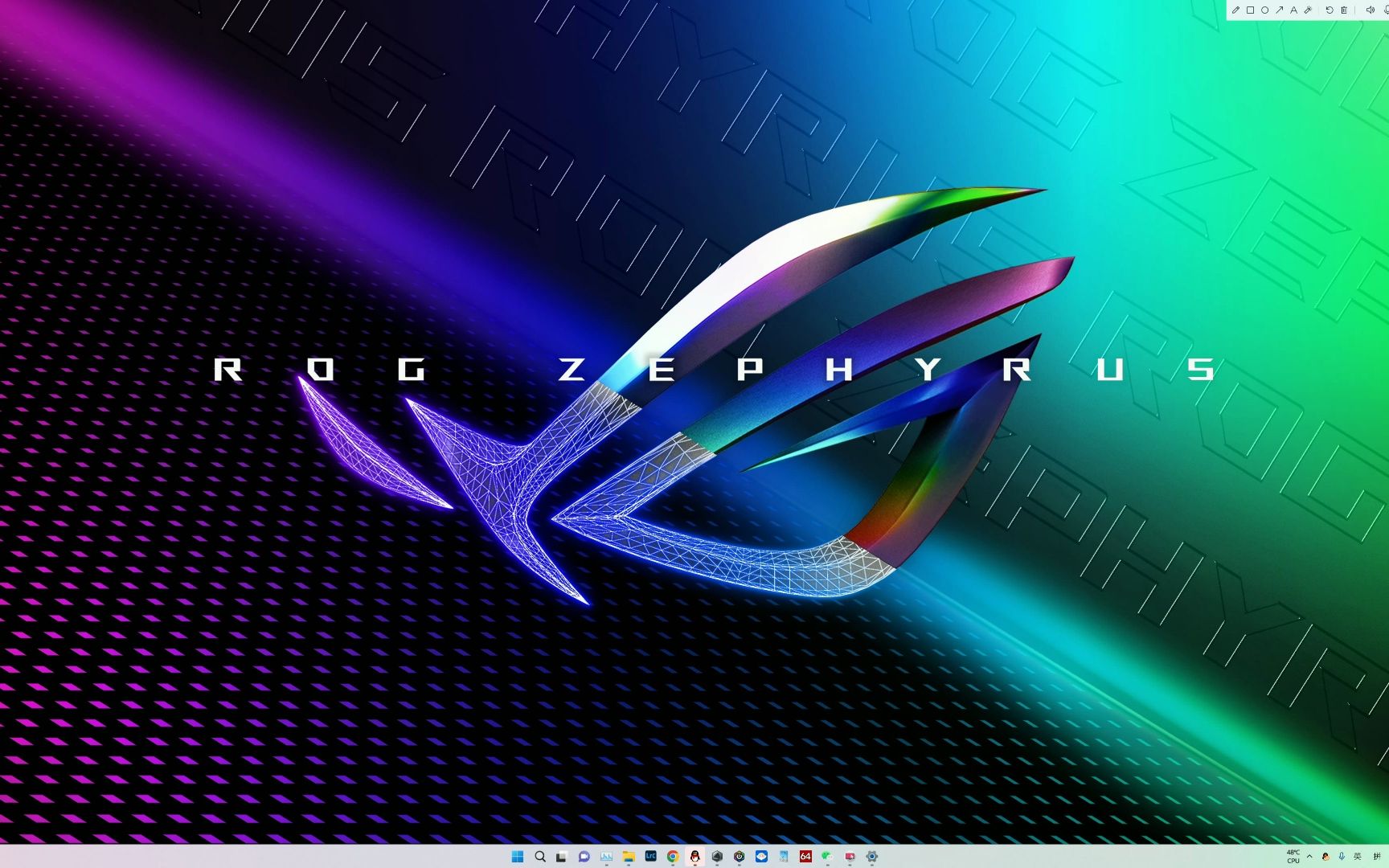Viewport: 1389px width, 868px height.
Task: Open the blue square taskbar app
Action: (761, 857)
